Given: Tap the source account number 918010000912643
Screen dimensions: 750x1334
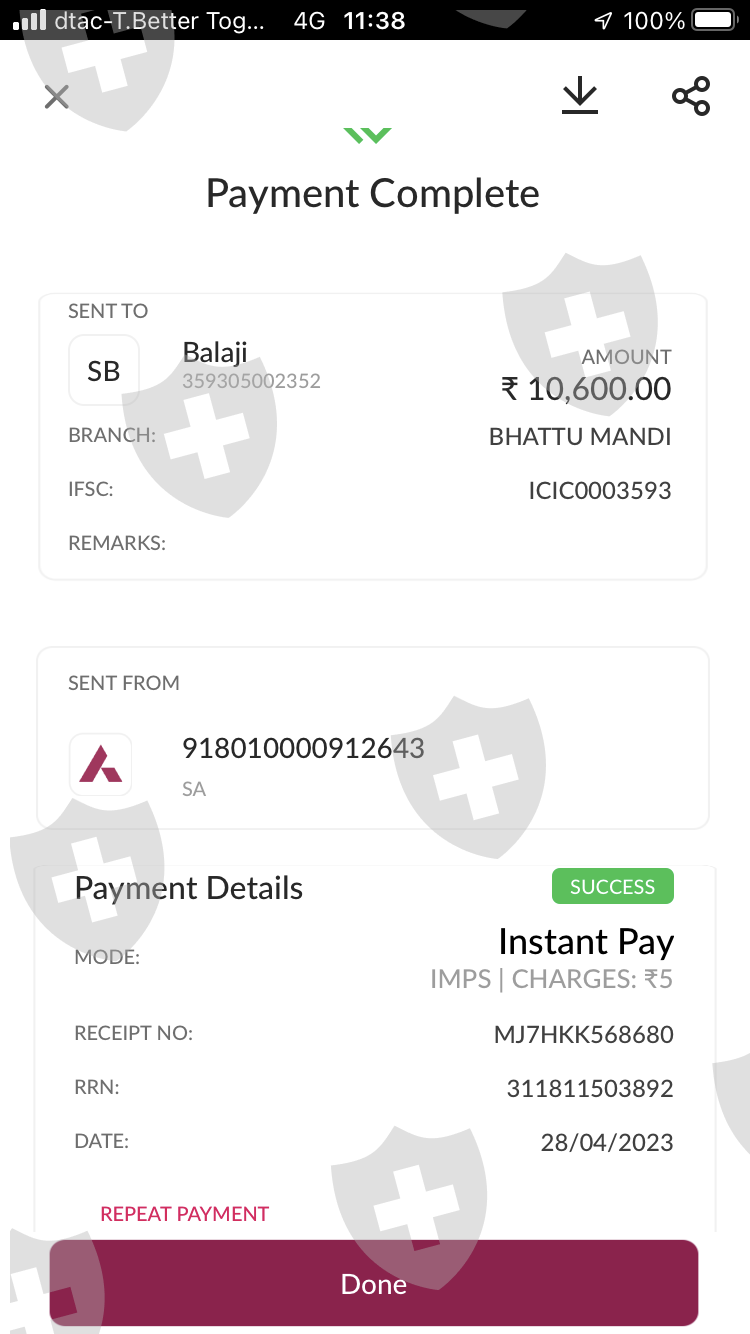Looking at the screenshot, I should 303,748.
